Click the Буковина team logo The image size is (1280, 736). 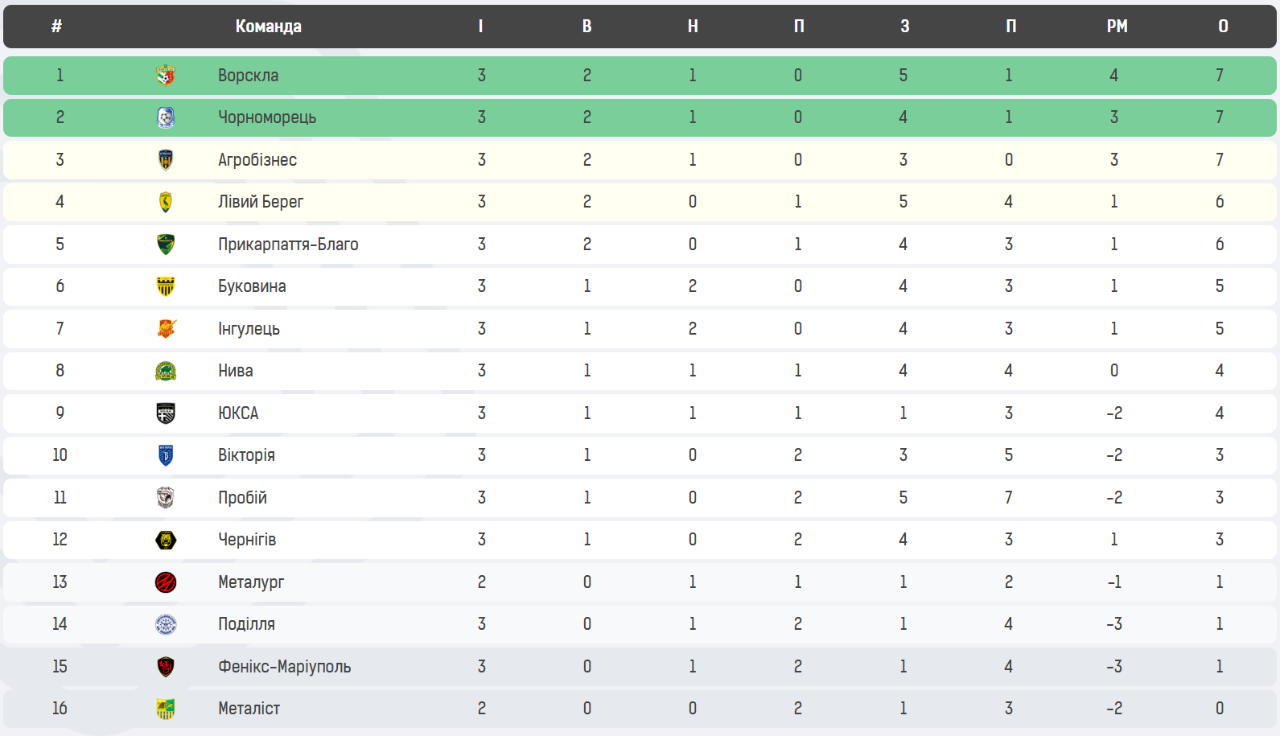[166, 287]
